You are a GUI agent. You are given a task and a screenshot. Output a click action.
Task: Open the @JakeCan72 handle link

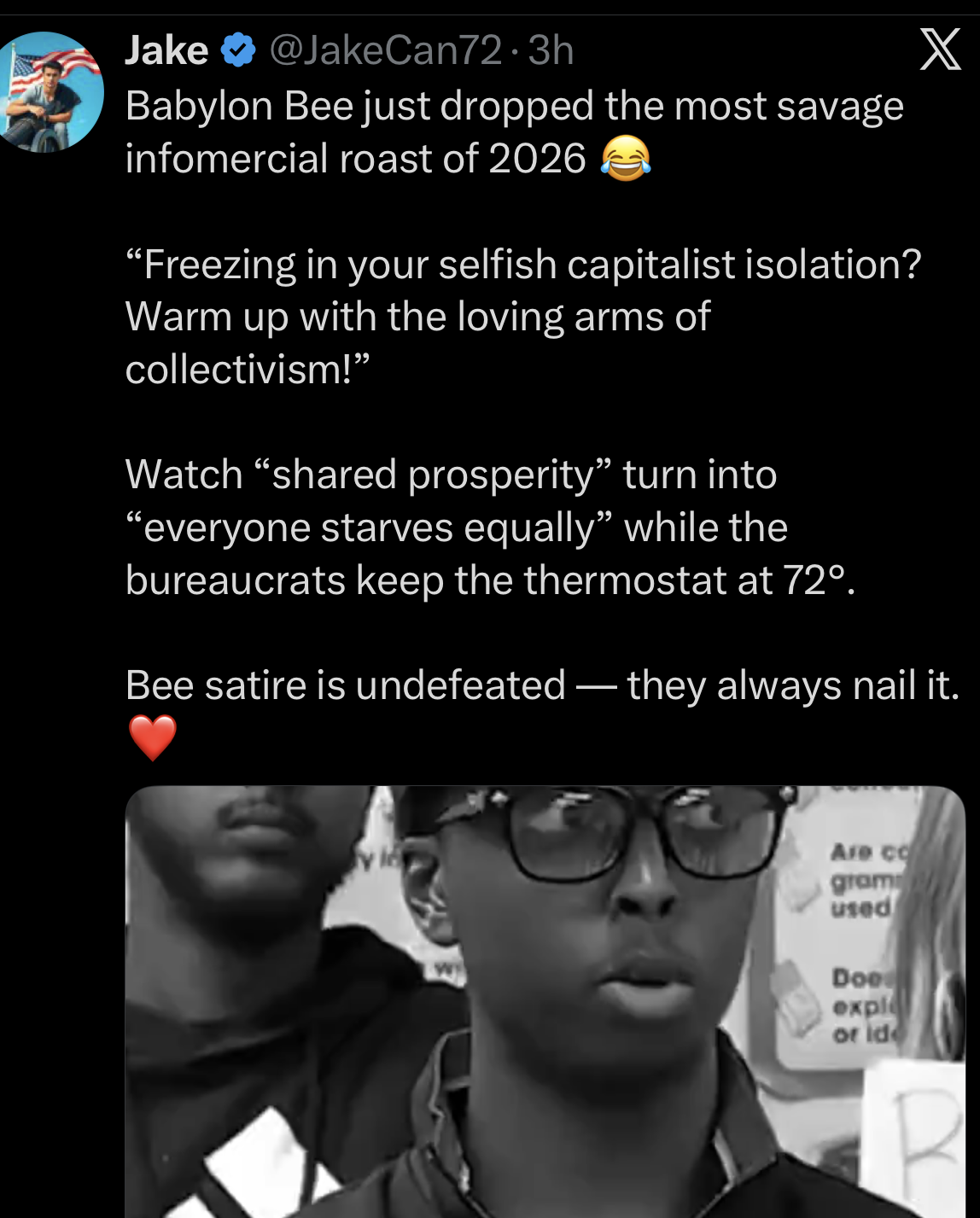pyautogui.click(x=385, y=50)
